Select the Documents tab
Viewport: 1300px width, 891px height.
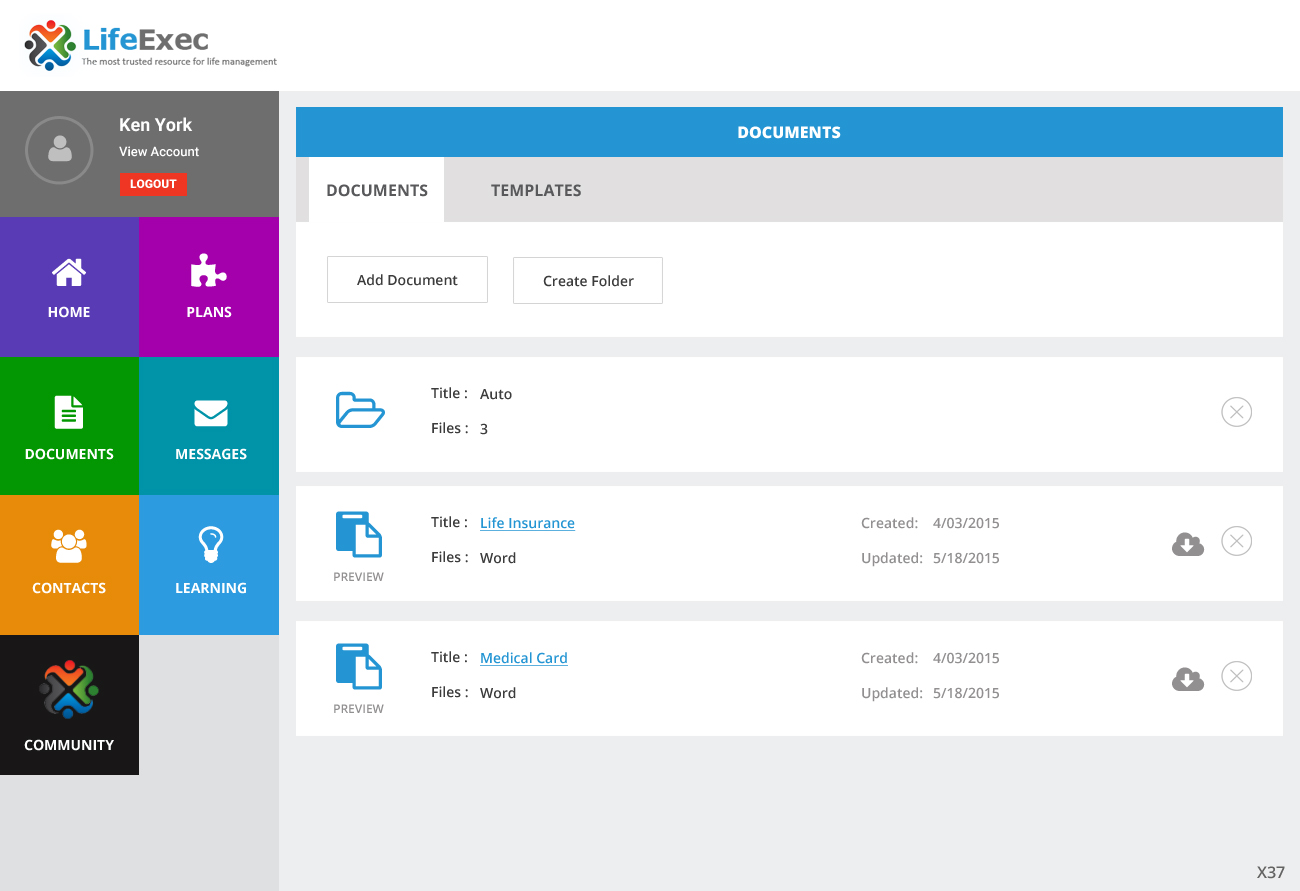[x=377, y=190]
